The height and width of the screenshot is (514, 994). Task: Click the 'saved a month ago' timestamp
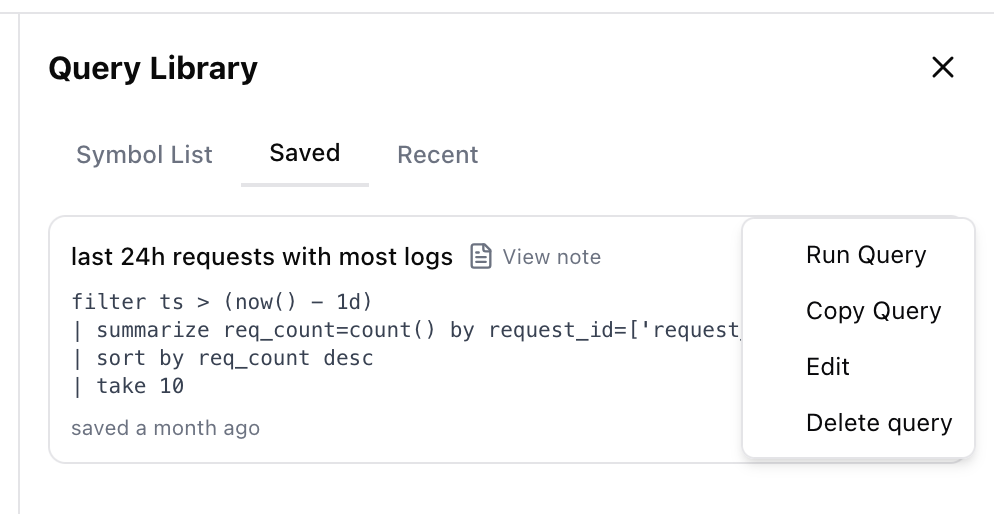165,428
